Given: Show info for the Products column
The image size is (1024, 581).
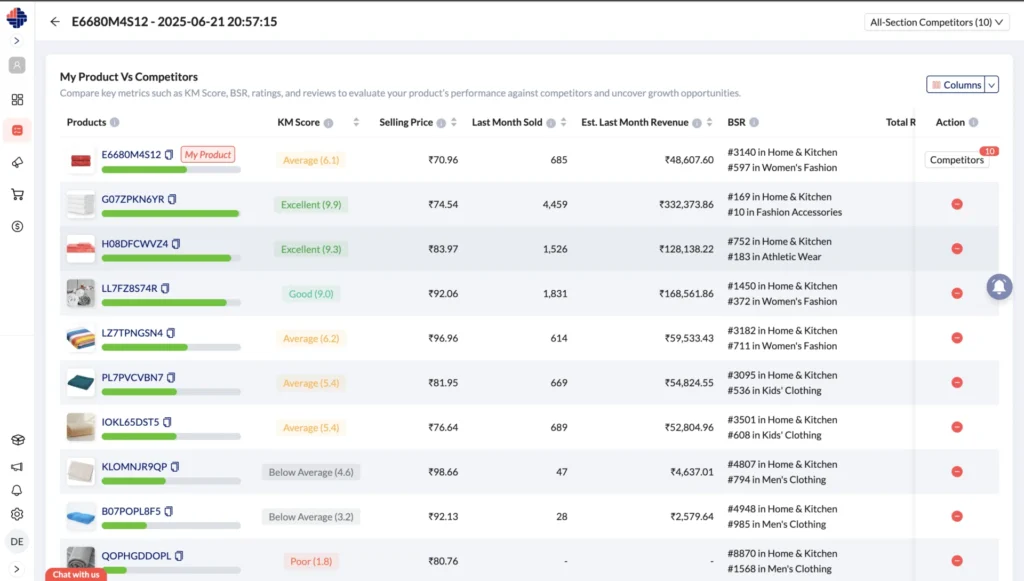Looking at the screenshot, I should point(114,123).
